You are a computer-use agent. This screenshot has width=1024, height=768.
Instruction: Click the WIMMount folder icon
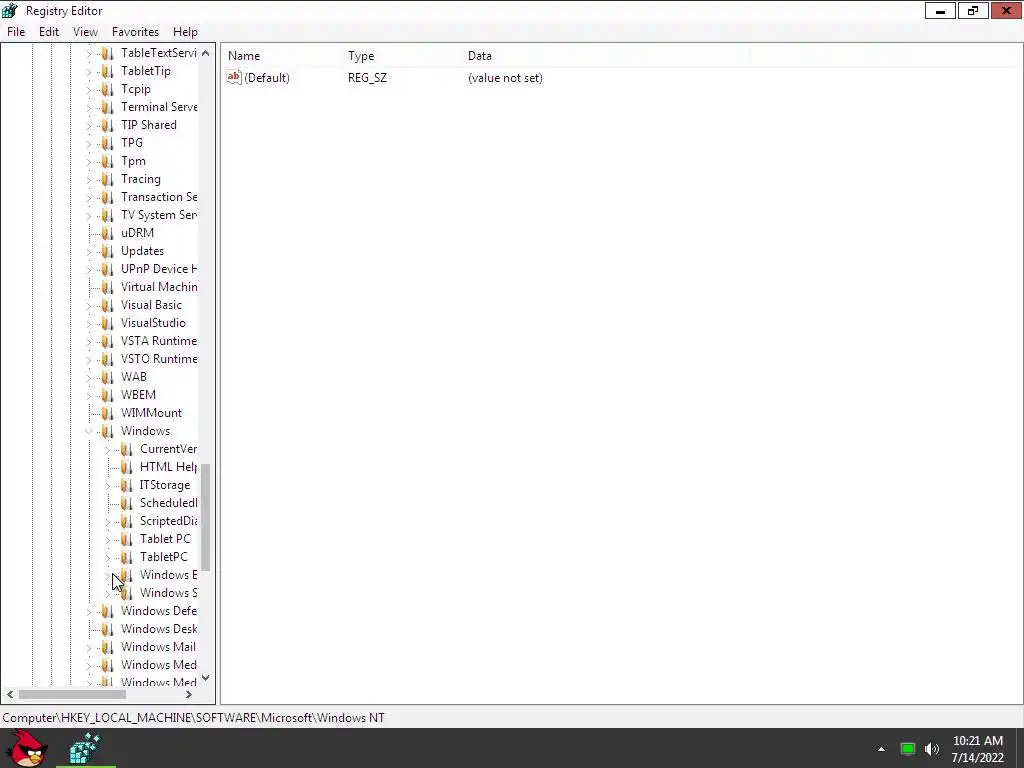pos(108,413)
